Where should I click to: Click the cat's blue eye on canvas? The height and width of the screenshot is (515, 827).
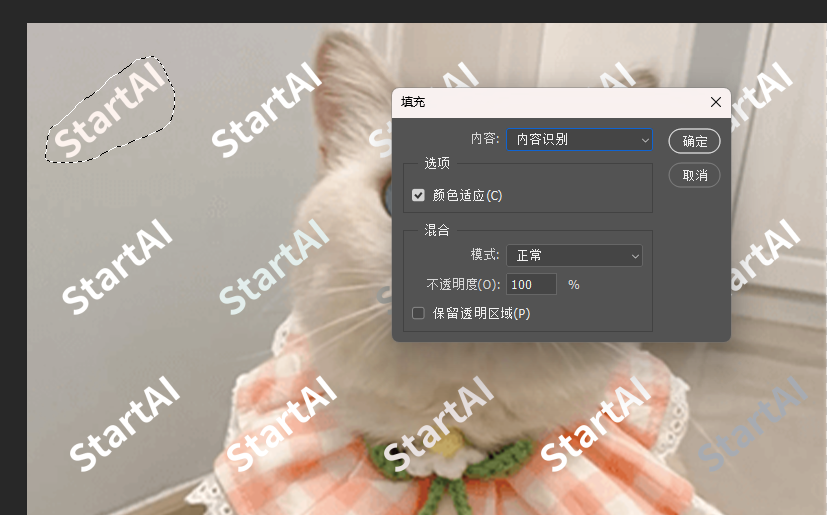pyautogui.click(x=388, y=192)
